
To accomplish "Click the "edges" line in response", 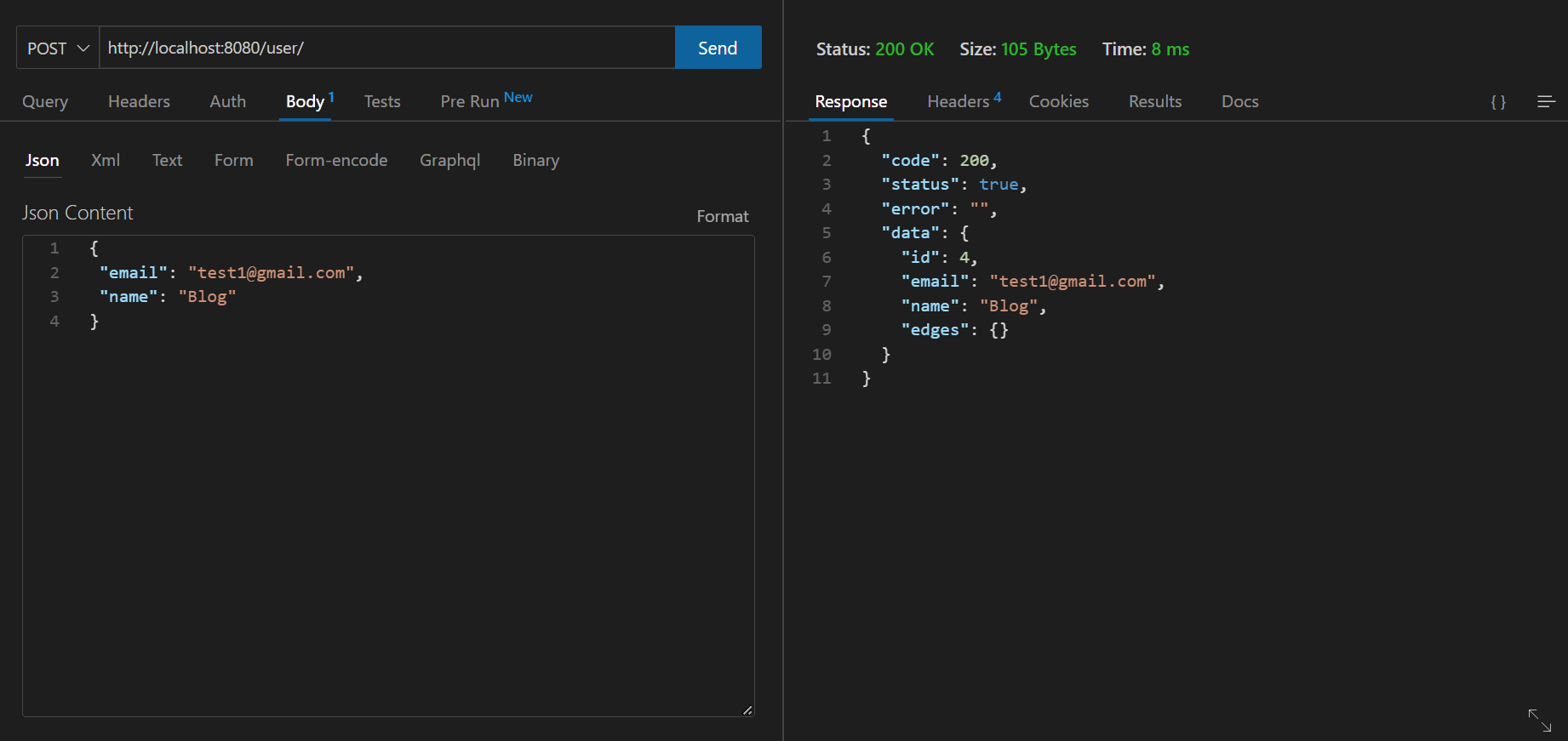I will [x=955, y=329].
